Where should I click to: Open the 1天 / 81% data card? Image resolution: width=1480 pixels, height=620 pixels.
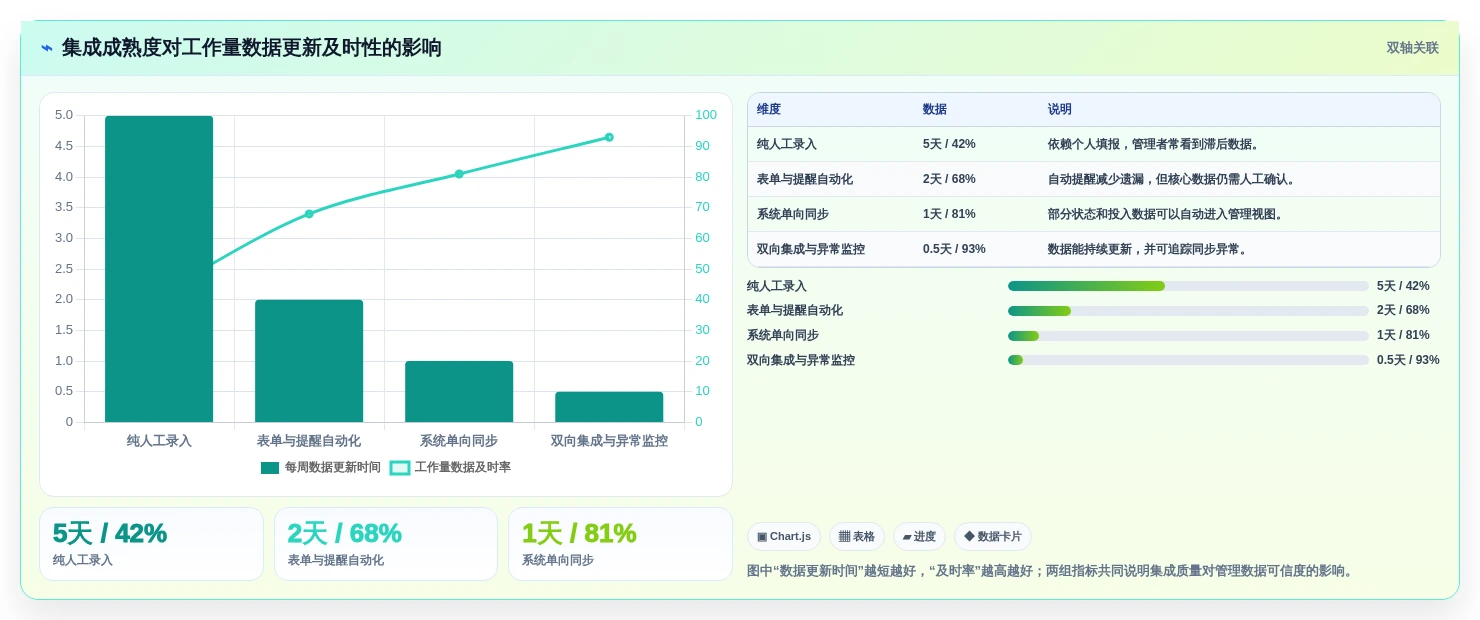[620, 544]
